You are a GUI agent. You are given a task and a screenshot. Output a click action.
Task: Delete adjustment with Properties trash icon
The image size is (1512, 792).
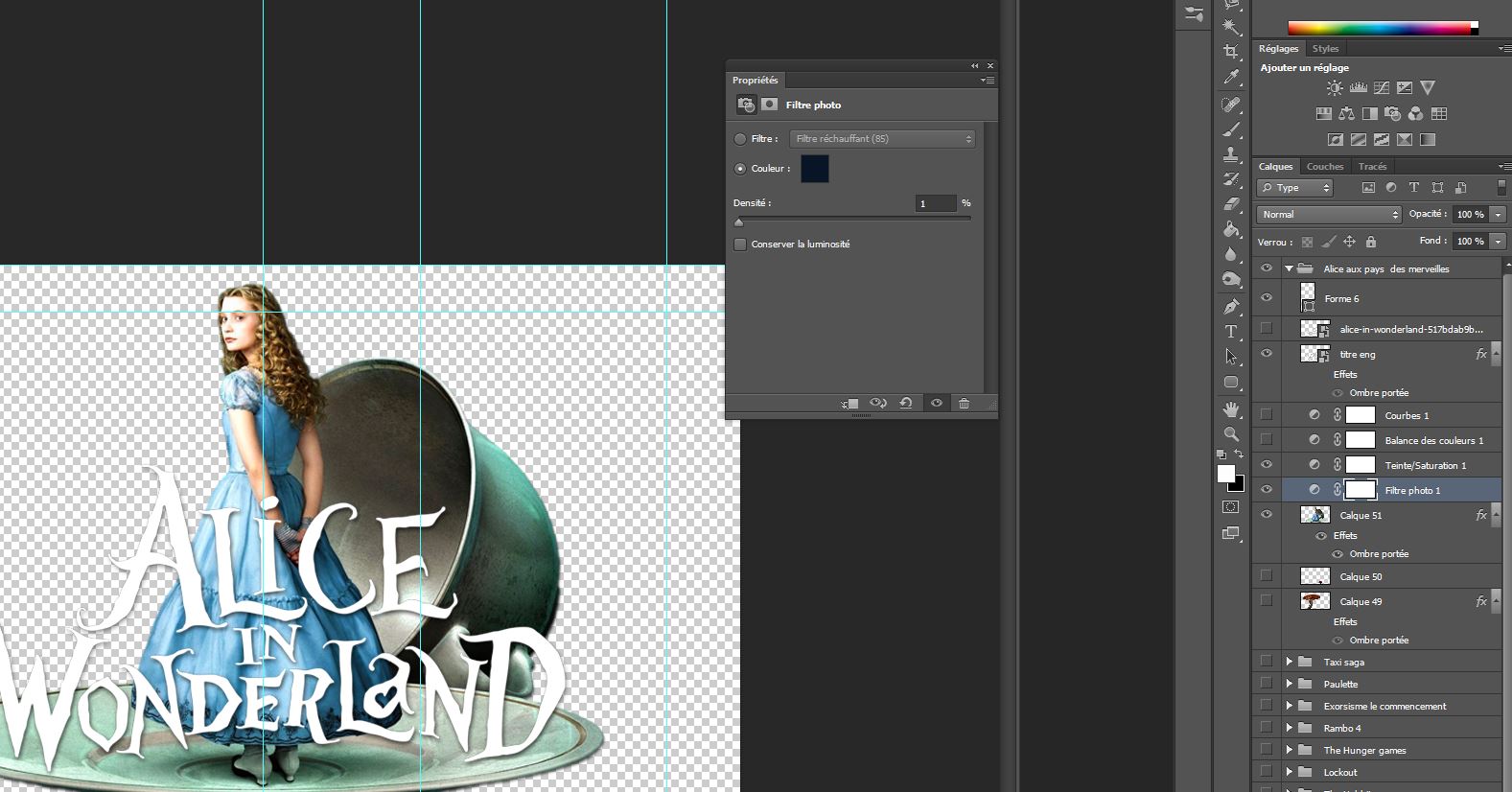pos(964,404)
